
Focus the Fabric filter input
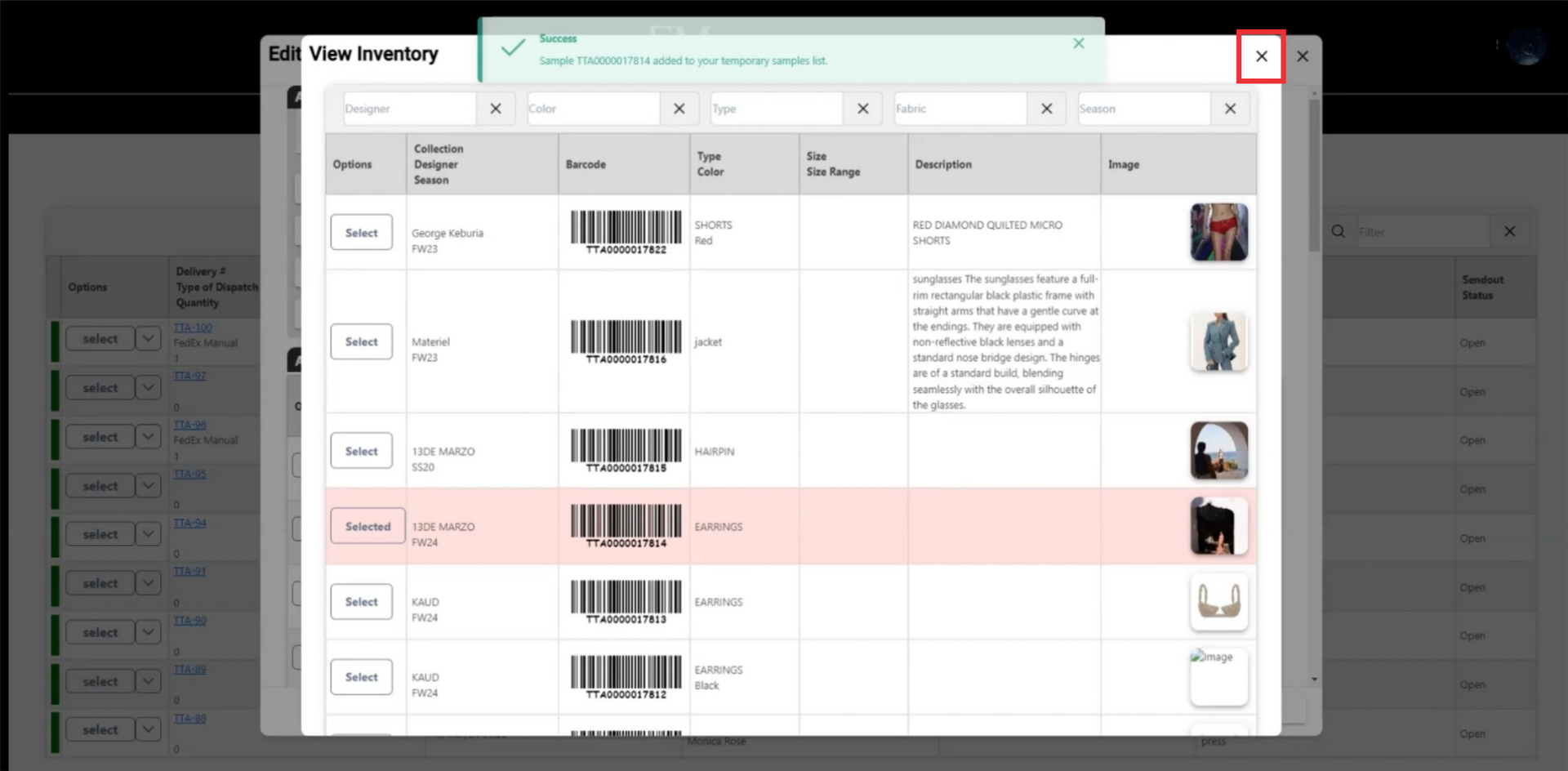[960, 109]
